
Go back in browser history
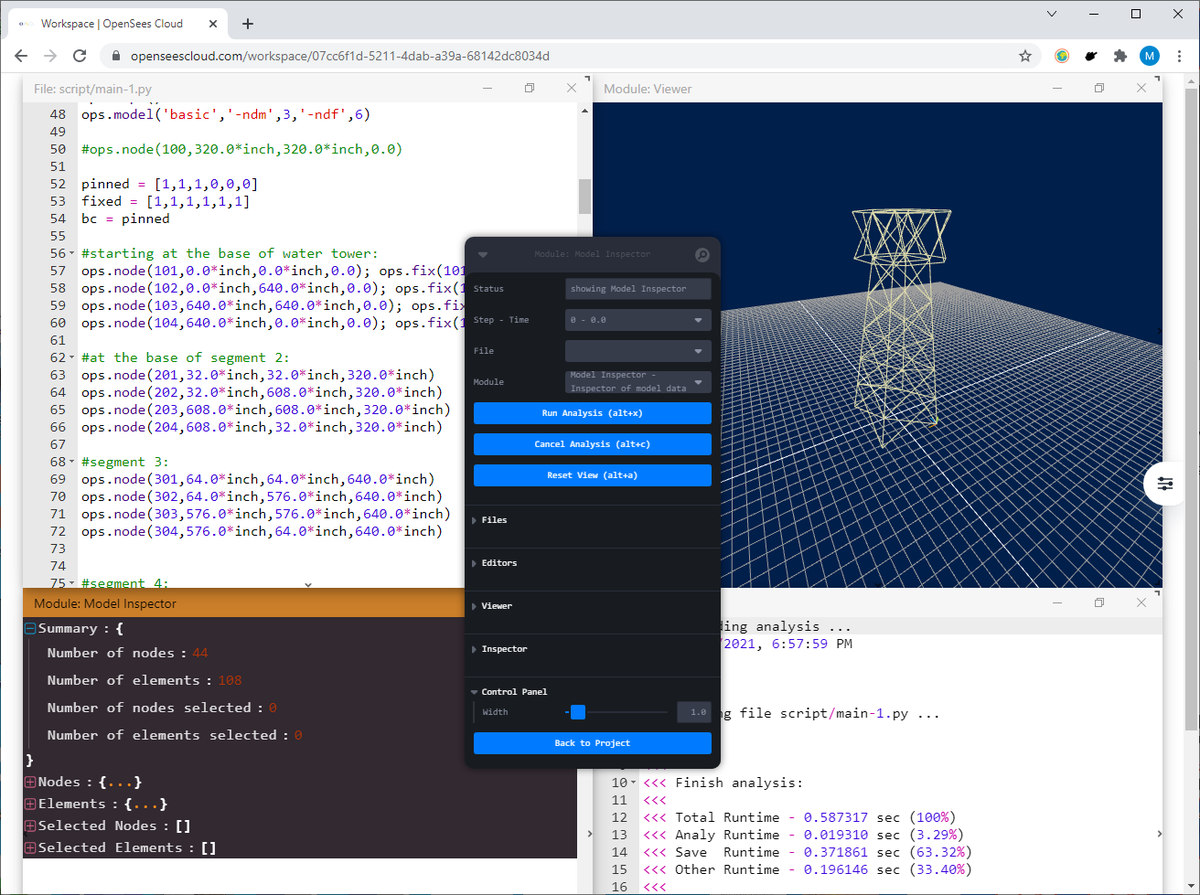click(x=21, y=56)
